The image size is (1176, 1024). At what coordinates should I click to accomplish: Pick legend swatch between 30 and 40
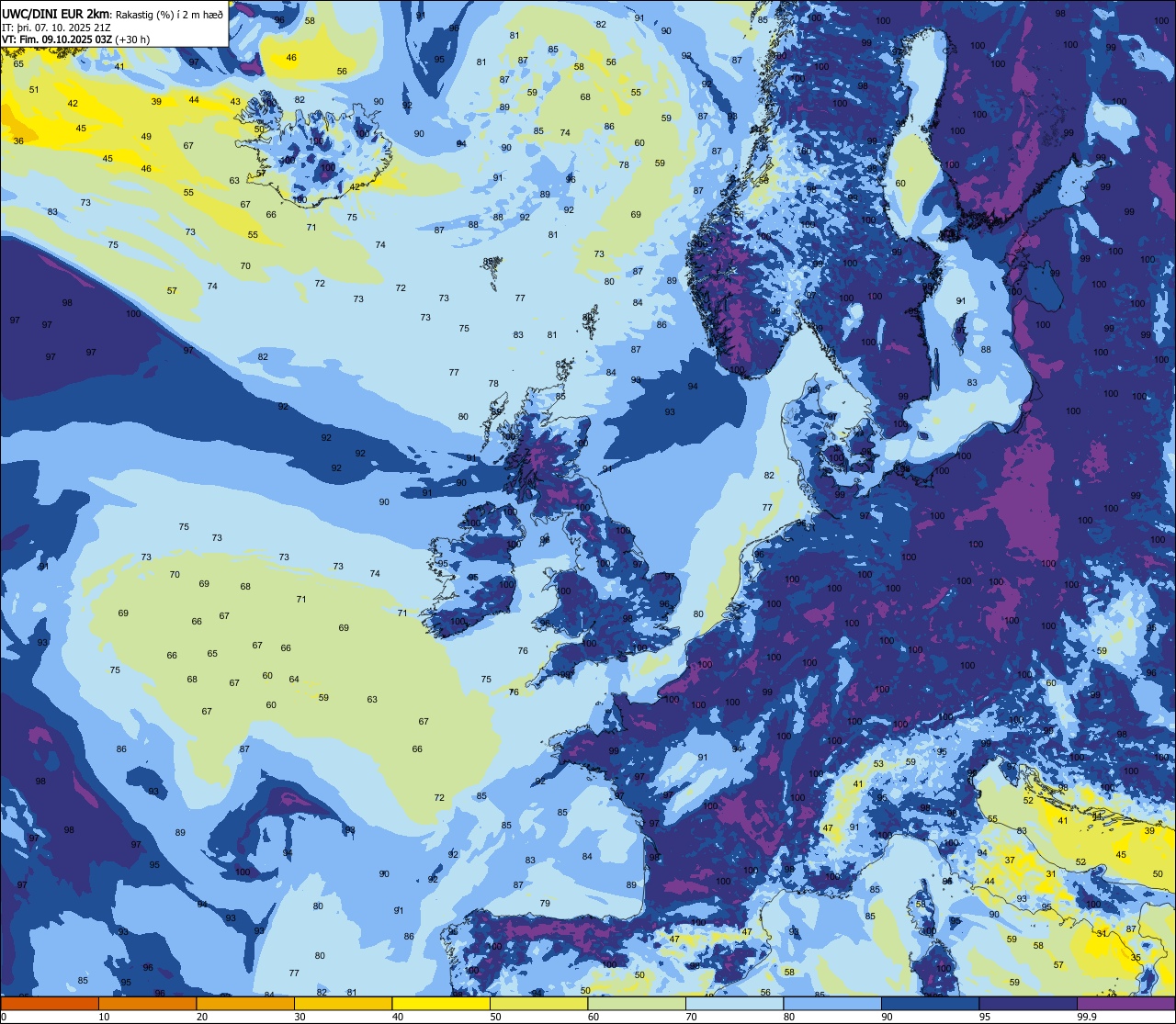(x=343, y=1003)
